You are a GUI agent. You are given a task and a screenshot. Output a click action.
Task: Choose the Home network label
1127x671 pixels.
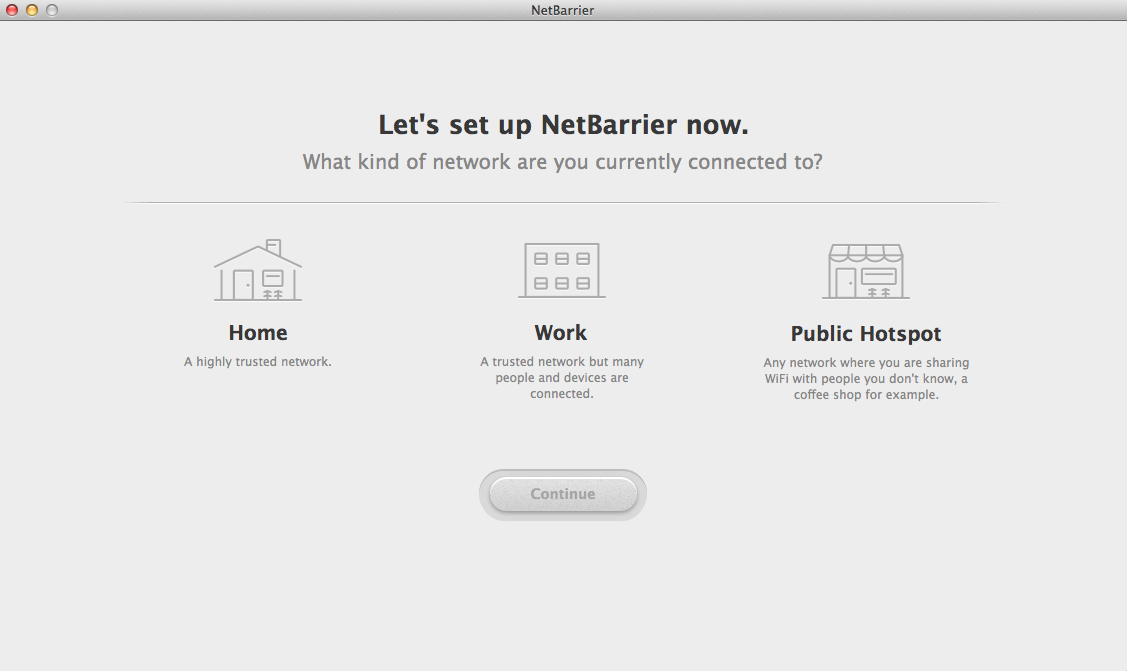coord(258,333)
